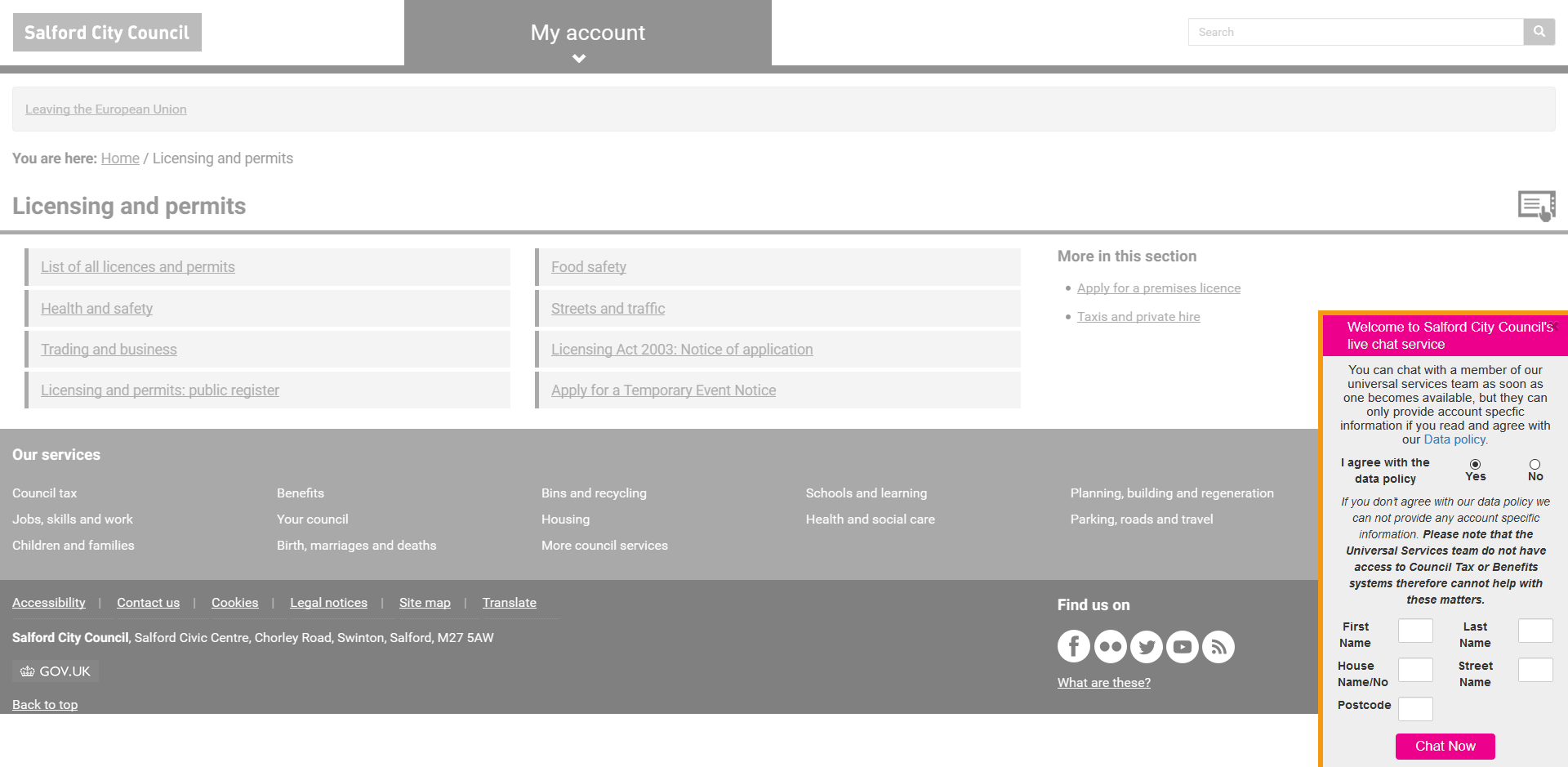Click the First Name input field

click(x=1415, y=631)
